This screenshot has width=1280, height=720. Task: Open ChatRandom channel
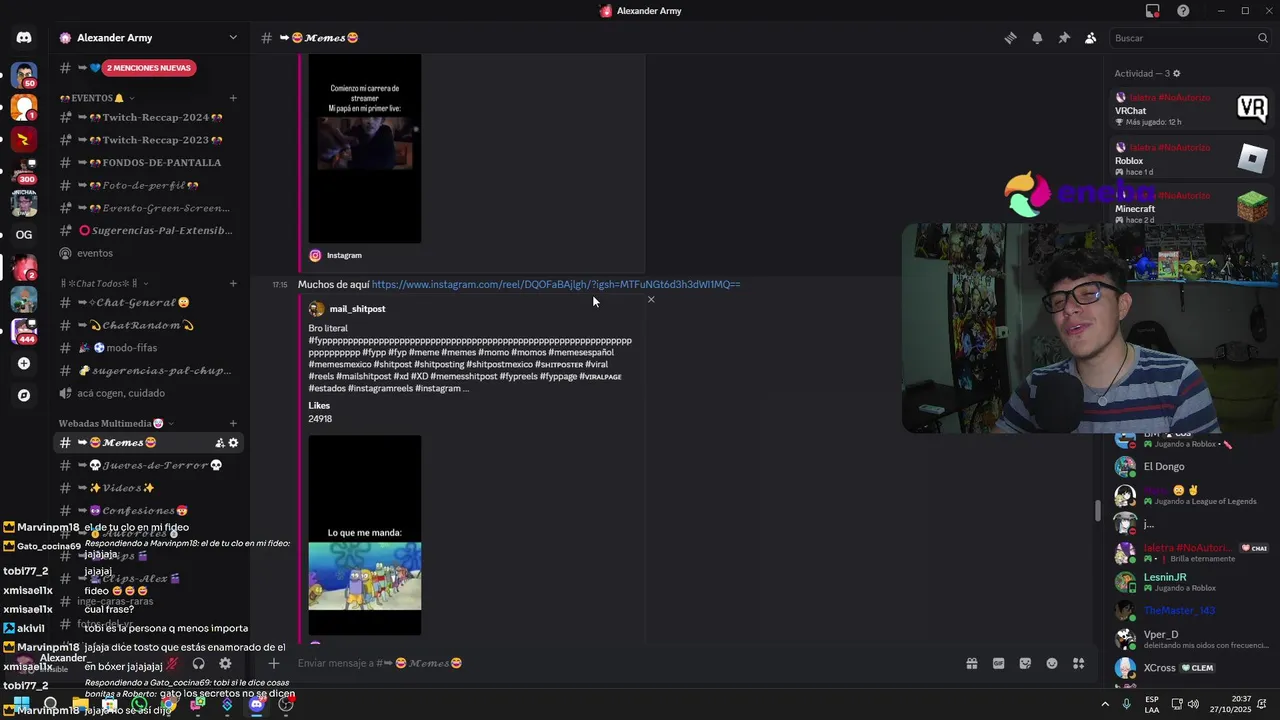coord(149,325)
